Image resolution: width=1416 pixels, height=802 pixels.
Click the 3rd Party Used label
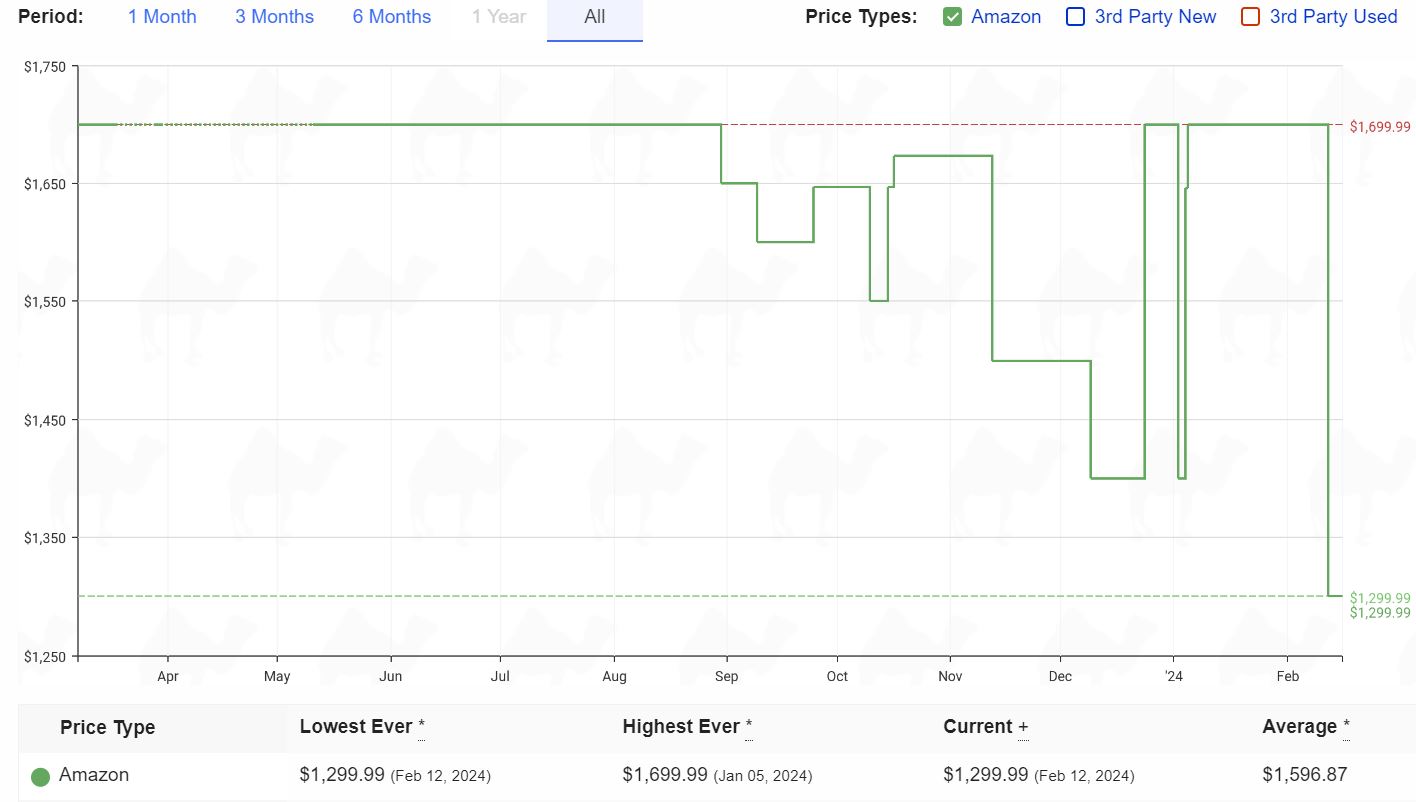click(1333, 17)
